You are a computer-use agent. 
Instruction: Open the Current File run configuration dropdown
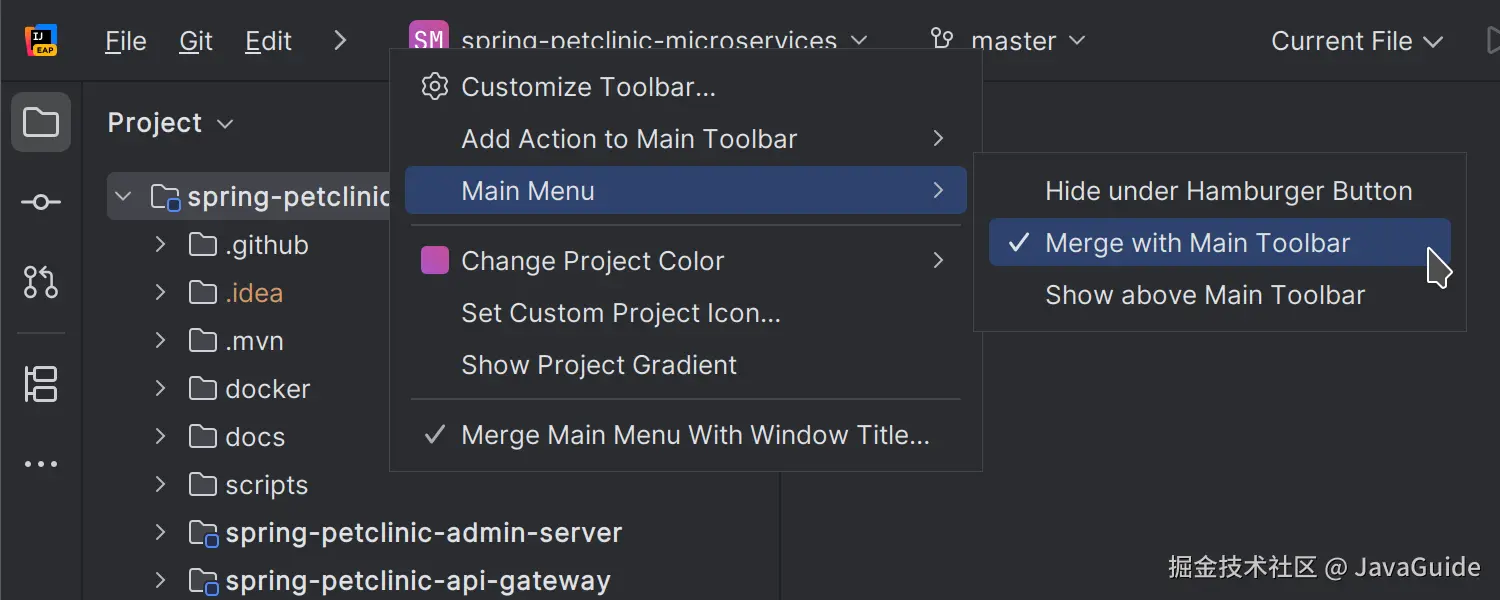pyautogui.click(x=1356, y=41)
